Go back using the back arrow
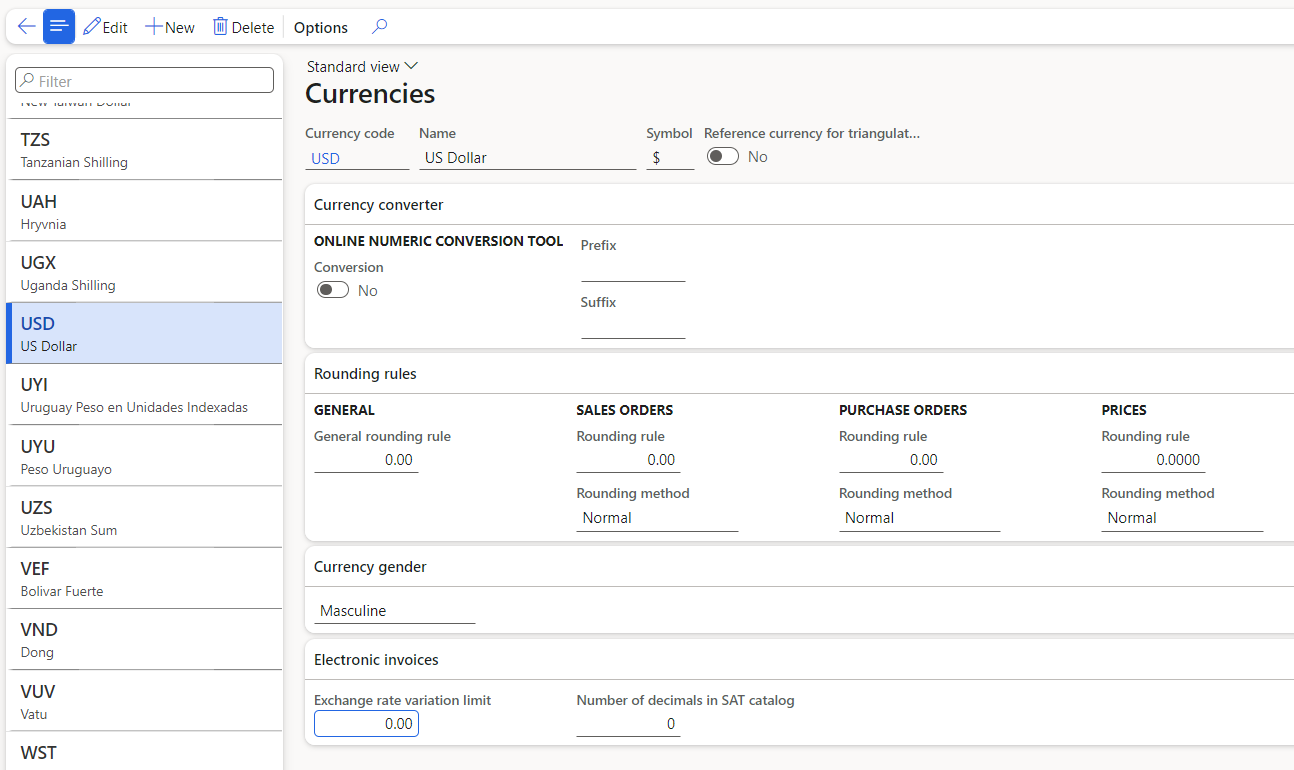 (26, 27)
